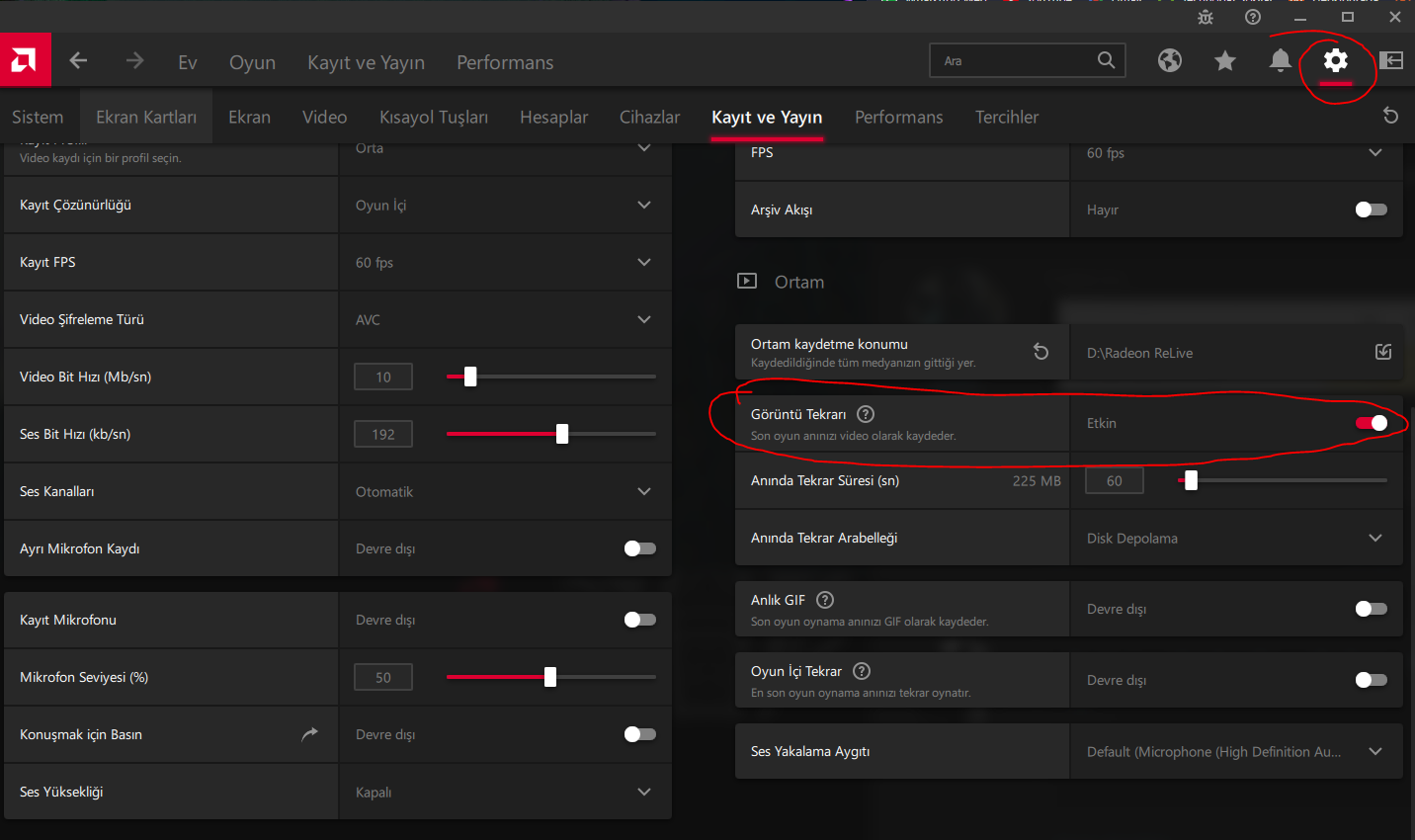Switch to the Ekran Kartları tab
The width and height of the screenshot is (1415, 840).
146,117
